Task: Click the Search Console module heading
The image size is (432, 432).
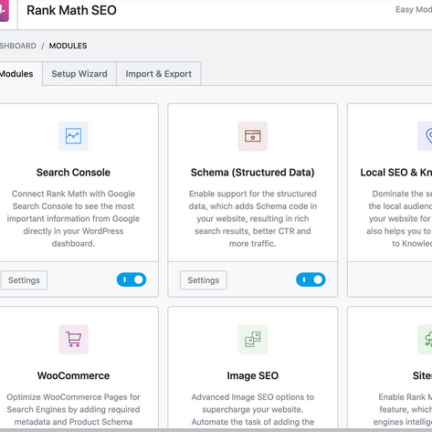Action: (73, 172)
